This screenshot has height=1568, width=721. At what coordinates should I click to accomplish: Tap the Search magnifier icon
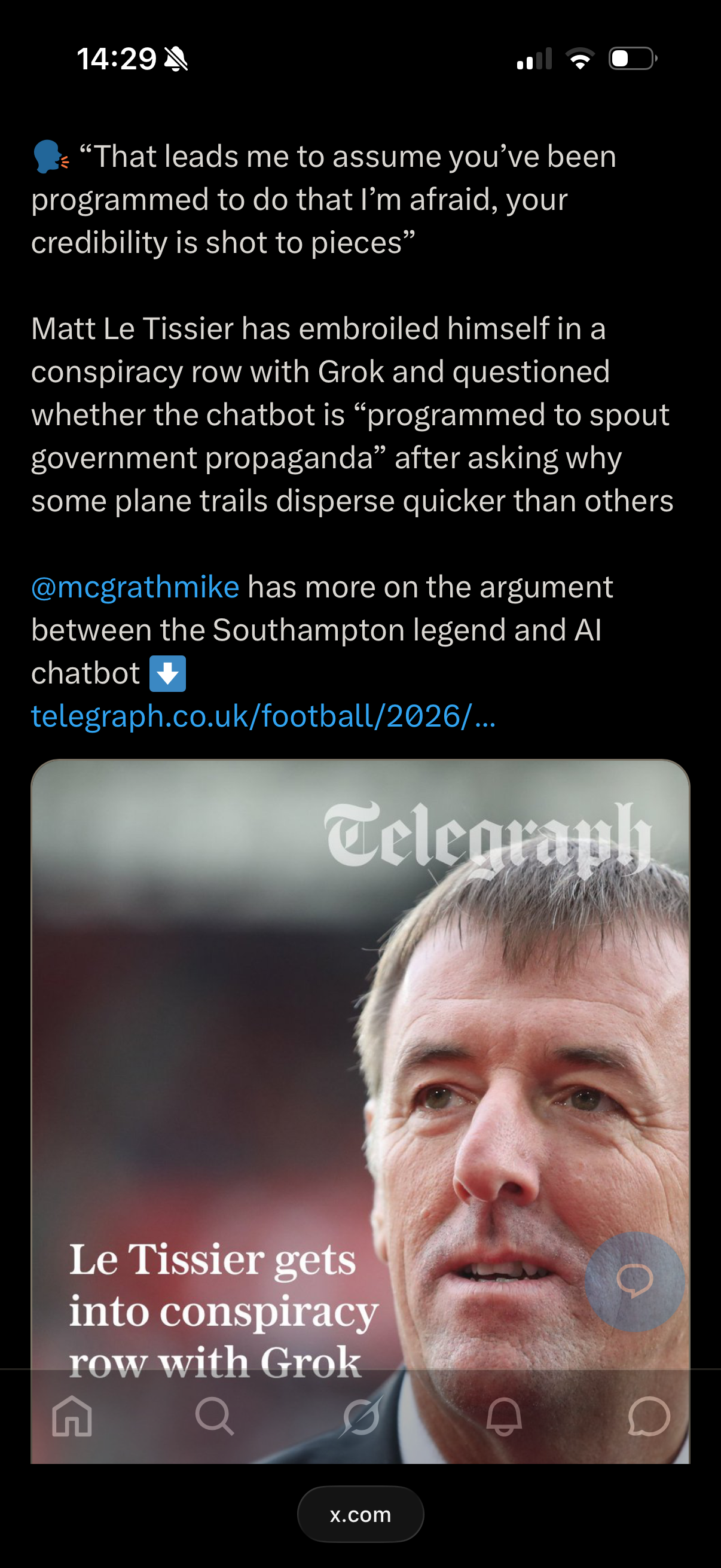215,1416
